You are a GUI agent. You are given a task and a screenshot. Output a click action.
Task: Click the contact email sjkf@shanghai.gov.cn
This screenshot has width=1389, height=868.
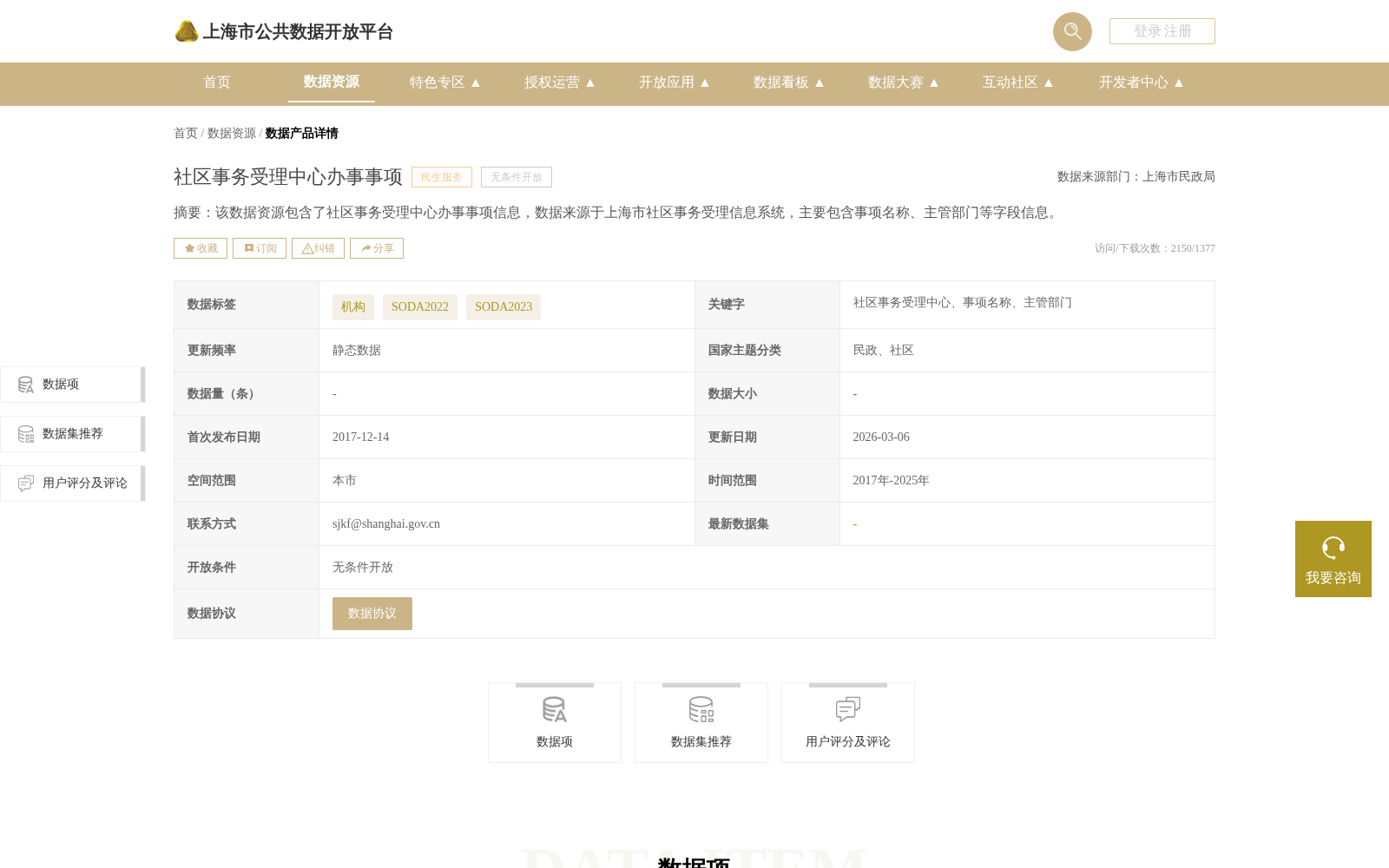(x=386, y=524)
